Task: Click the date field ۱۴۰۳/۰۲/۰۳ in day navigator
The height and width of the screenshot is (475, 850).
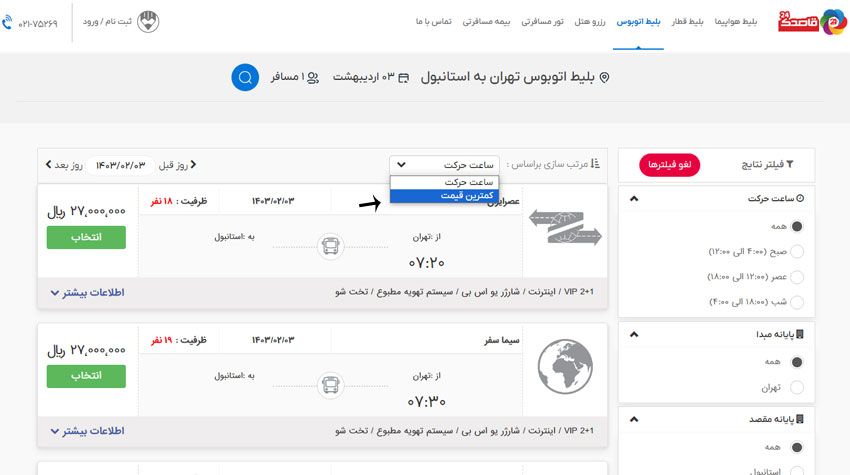Action: pos(120,165)
